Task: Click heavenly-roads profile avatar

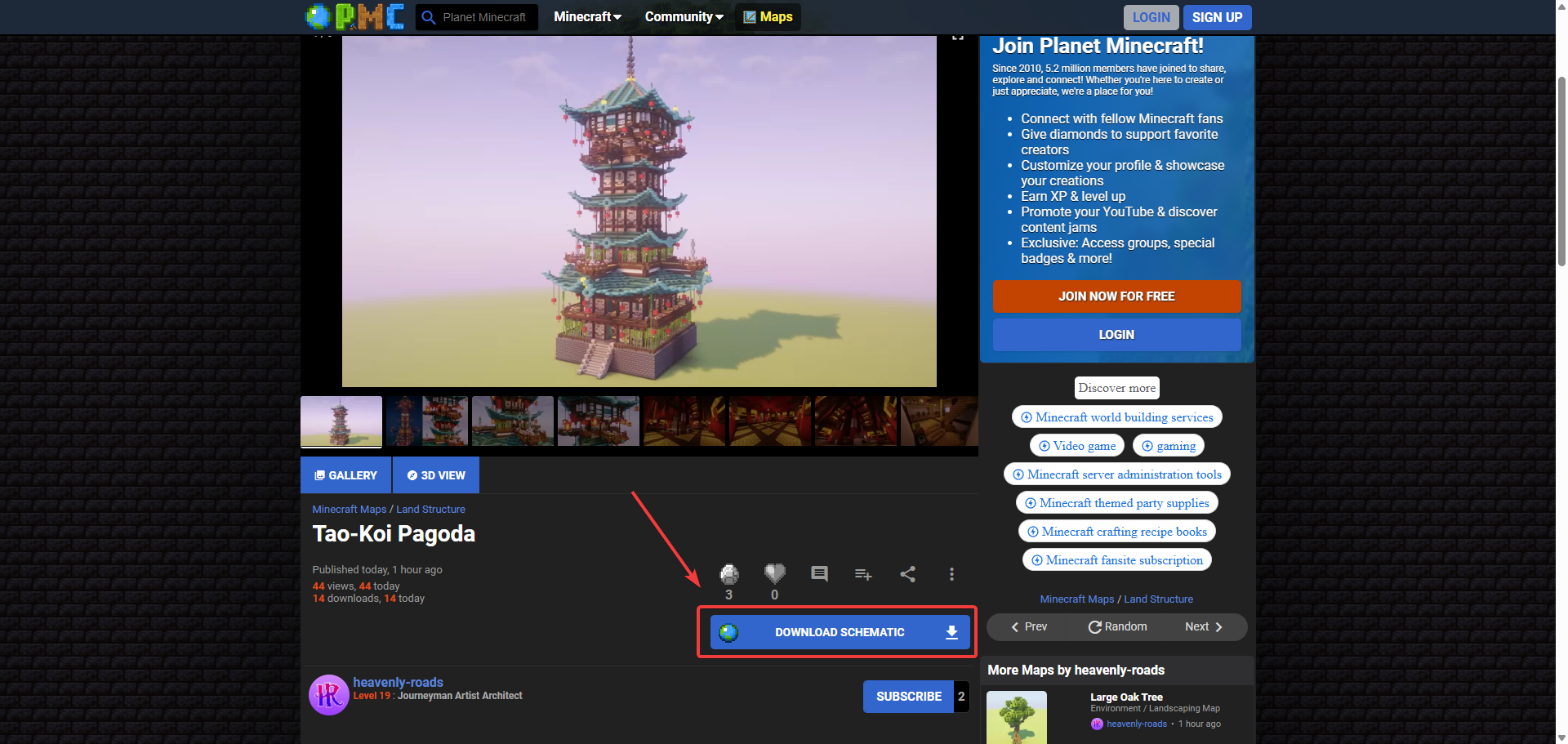Action: coord(329,695)
